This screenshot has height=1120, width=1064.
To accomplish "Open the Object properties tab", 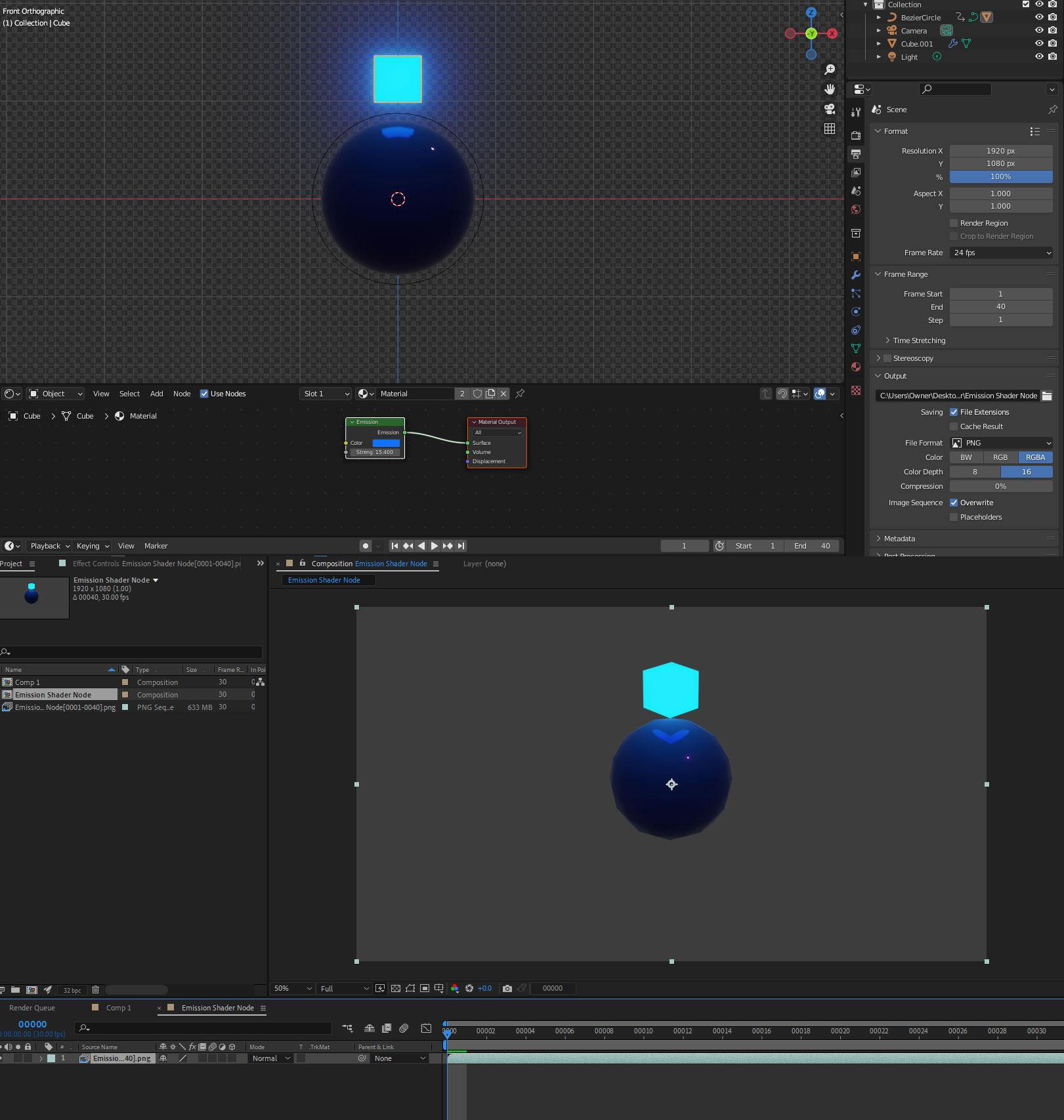I will tap(856, 257).
